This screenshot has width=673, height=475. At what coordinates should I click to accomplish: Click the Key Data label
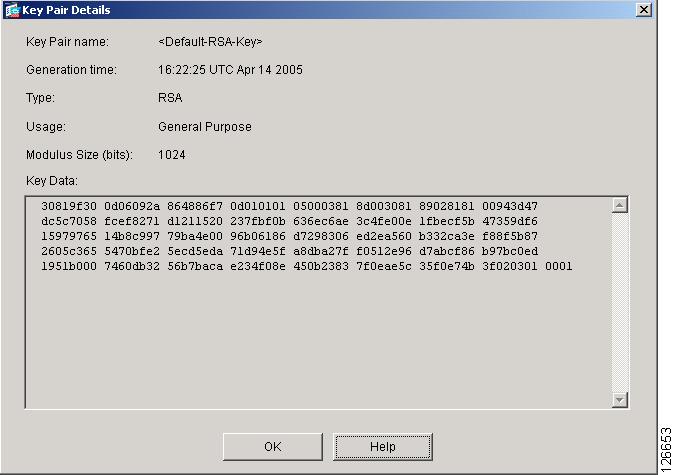click(x=52, y=181)
